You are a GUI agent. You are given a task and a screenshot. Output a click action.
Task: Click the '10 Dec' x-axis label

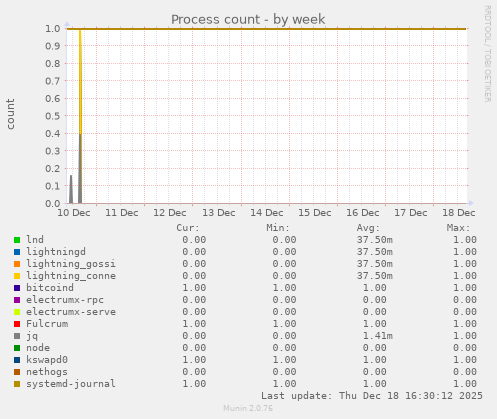tap(74, 213)
